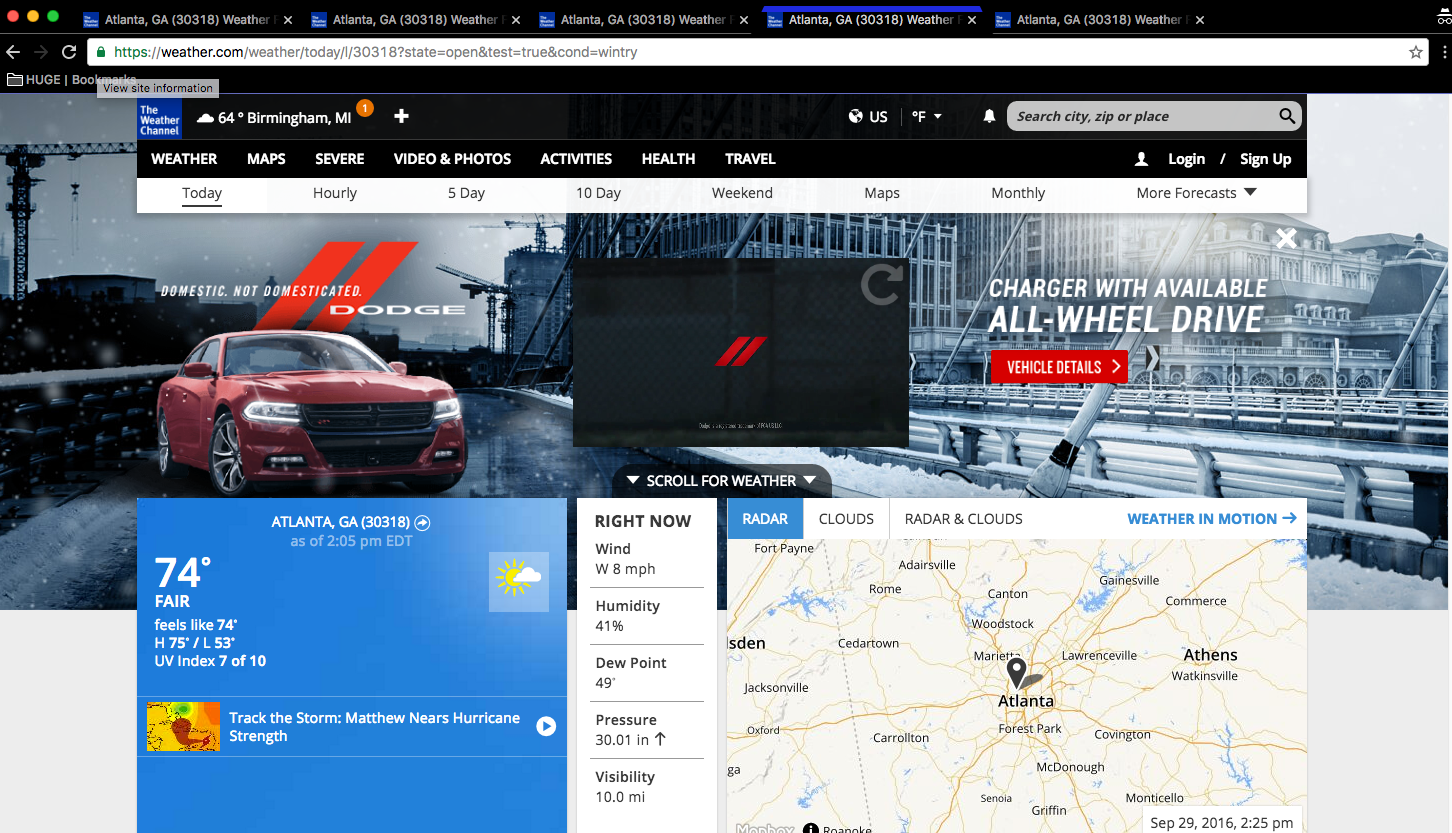This screenshot has width=1452, height=833.
Task: Open the MAPS main menu
Action: [266, 159]
